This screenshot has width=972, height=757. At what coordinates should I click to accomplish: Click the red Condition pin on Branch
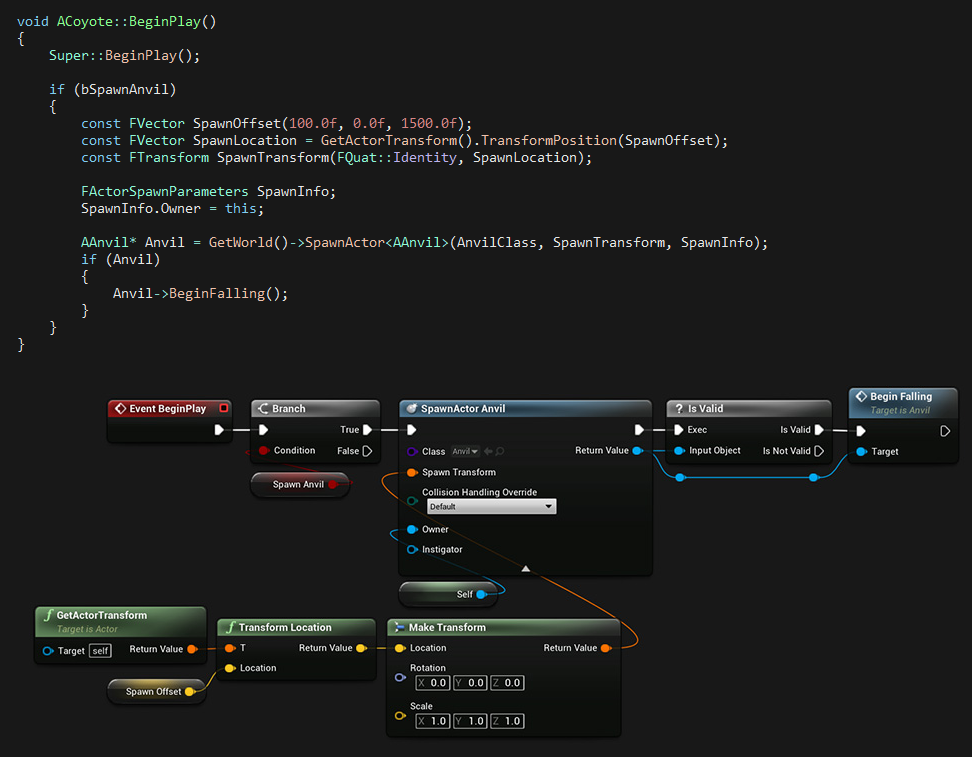pos(263,451)
